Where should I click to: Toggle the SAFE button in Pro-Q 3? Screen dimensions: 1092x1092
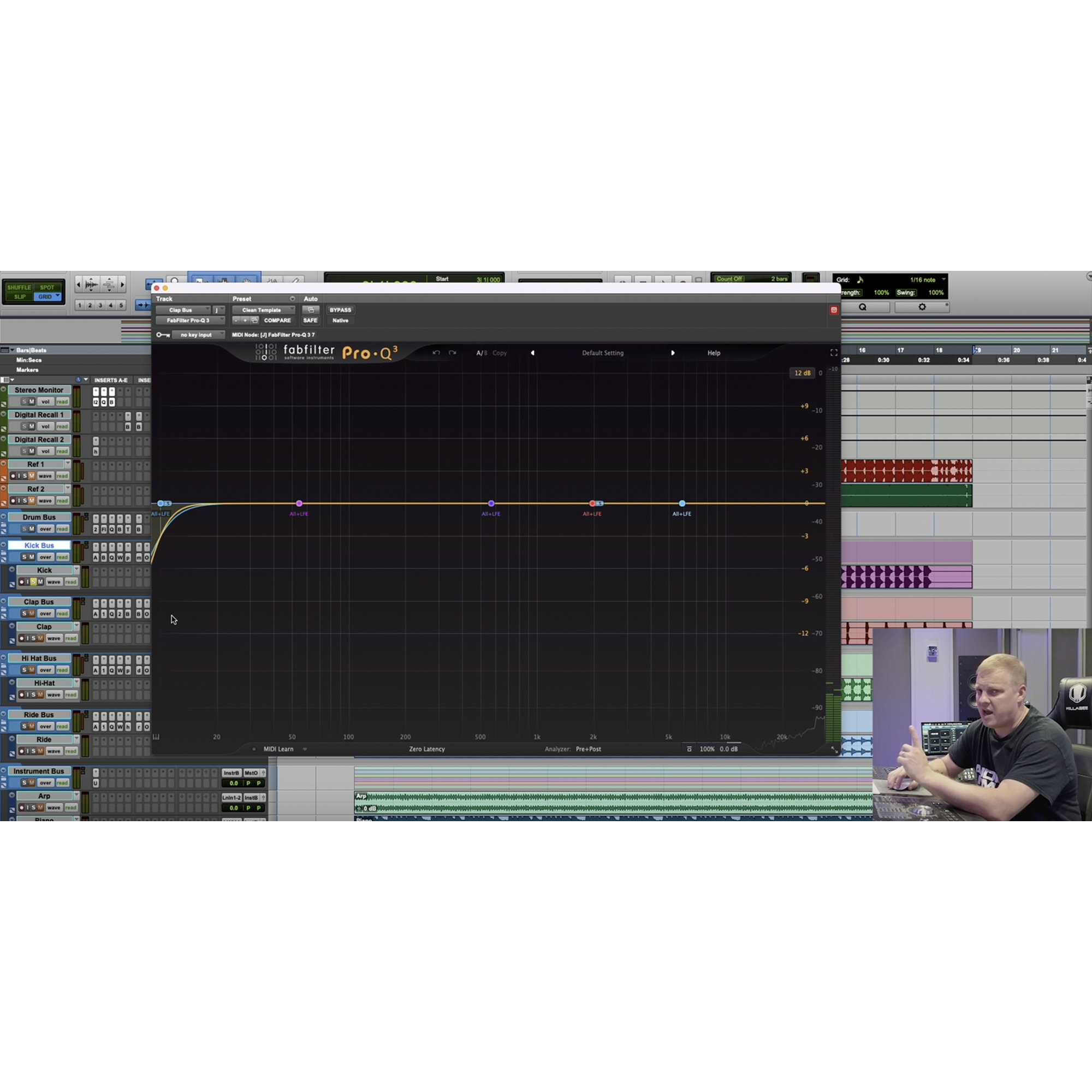[310, 320]
